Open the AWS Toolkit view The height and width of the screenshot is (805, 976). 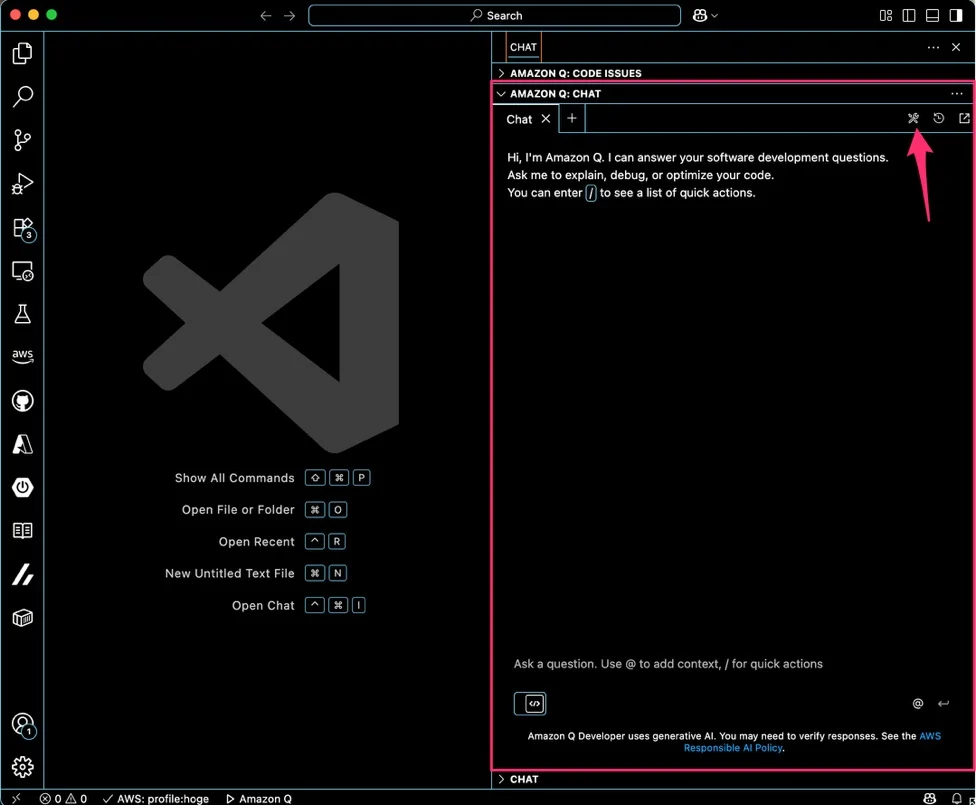pos(22,356)
